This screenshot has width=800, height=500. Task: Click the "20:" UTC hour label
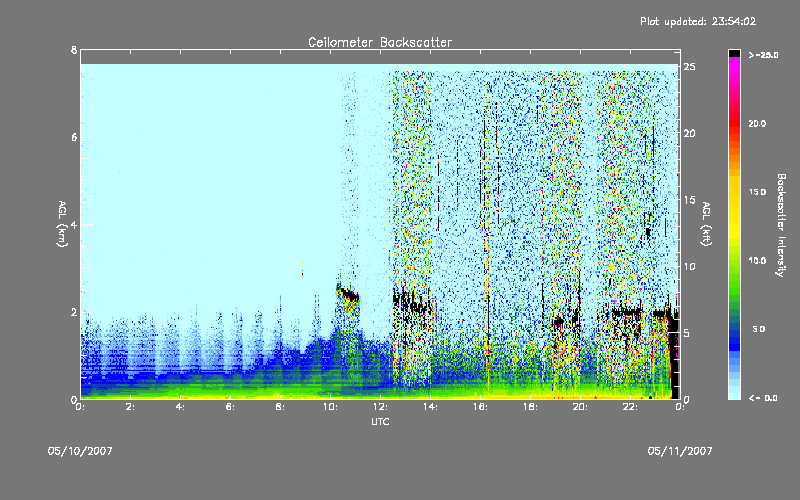click(x=580, y=407)
